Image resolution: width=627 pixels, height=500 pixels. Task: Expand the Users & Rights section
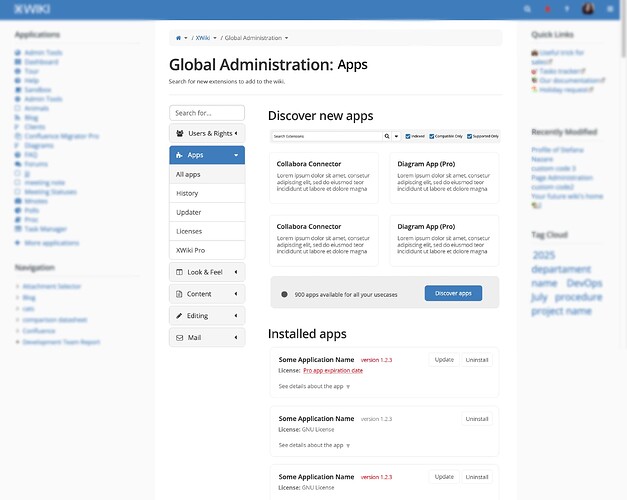click(x=236, y=133)
